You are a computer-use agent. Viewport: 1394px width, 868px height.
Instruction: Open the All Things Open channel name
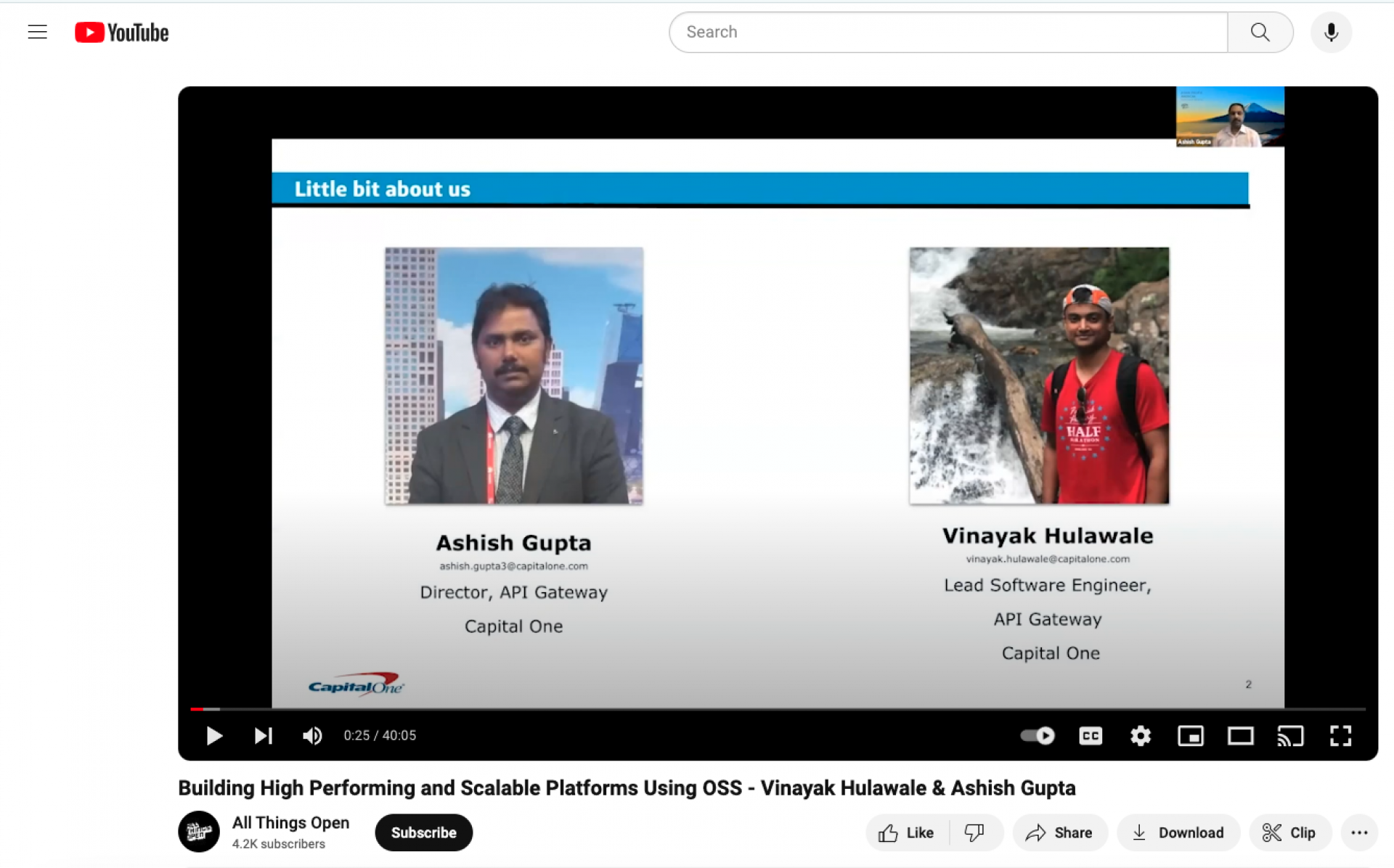290,822
